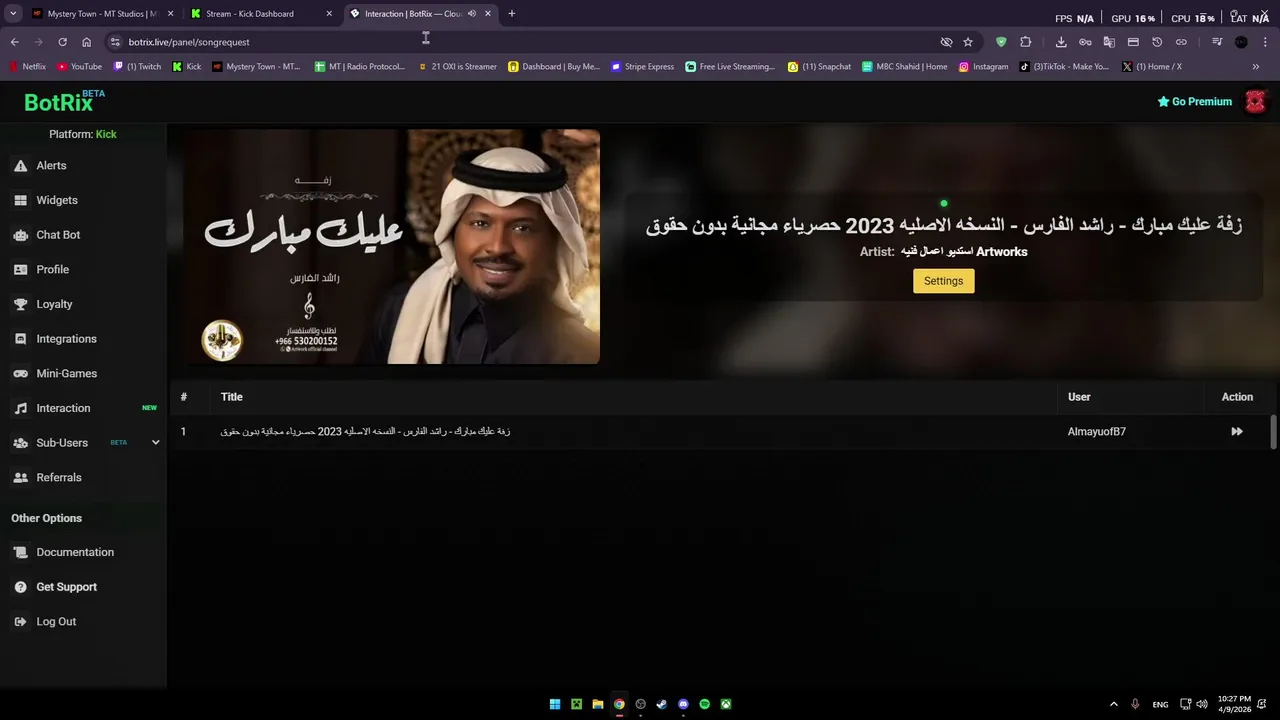Expand the Sub-Users menu

coord(155,443)
